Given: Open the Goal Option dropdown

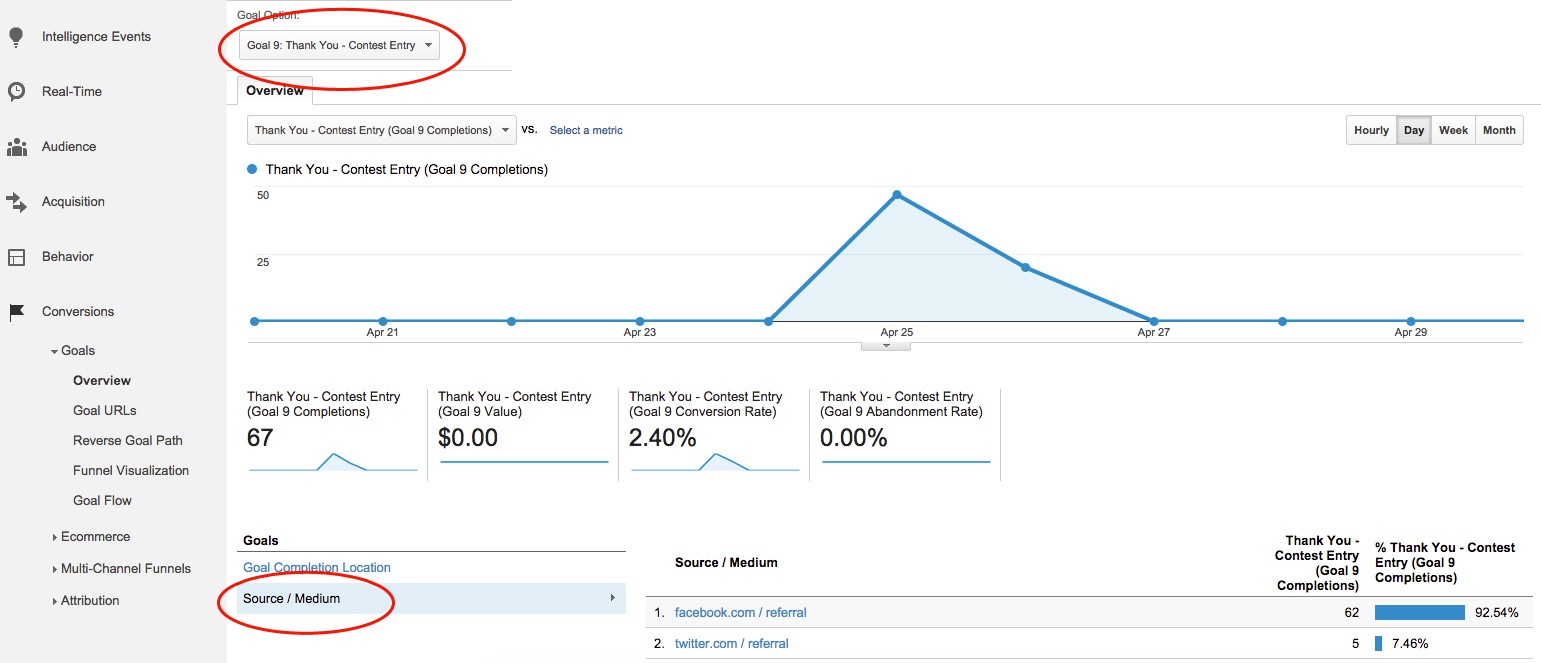Looking at the screenshot, I should [340, 45].
